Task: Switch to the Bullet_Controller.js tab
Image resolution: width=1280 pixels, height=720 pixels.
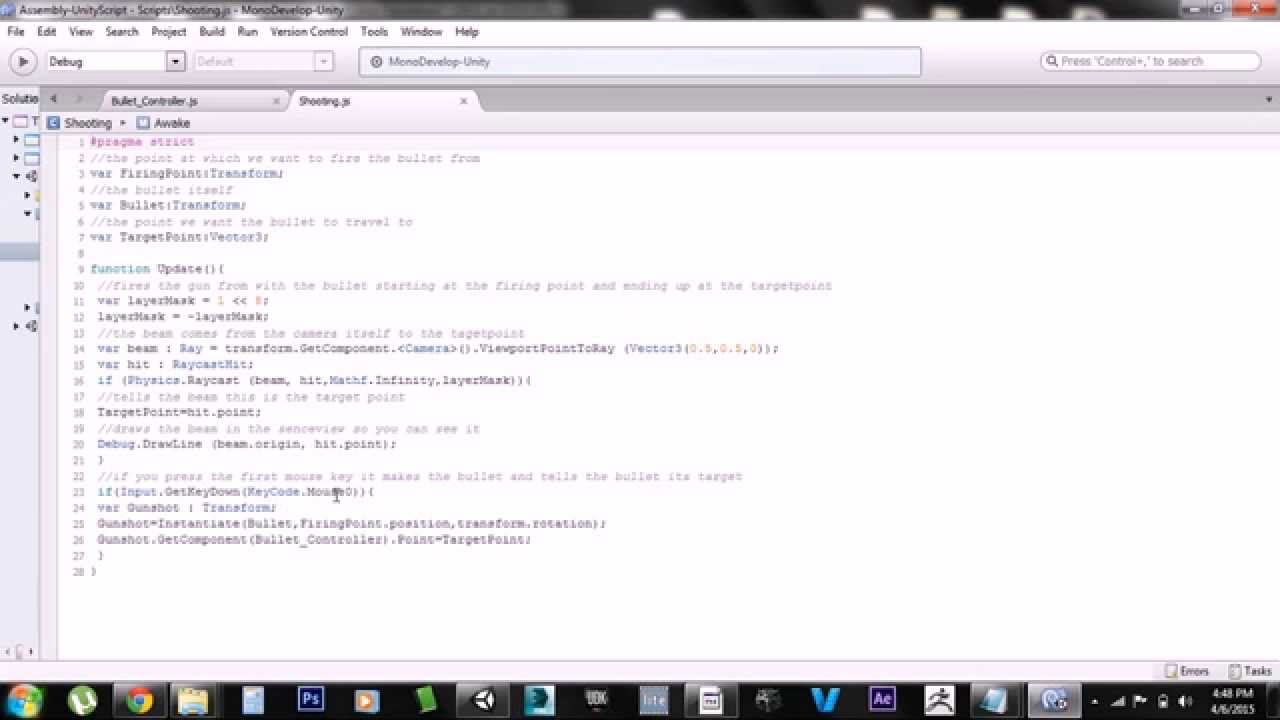Action: 154,101
